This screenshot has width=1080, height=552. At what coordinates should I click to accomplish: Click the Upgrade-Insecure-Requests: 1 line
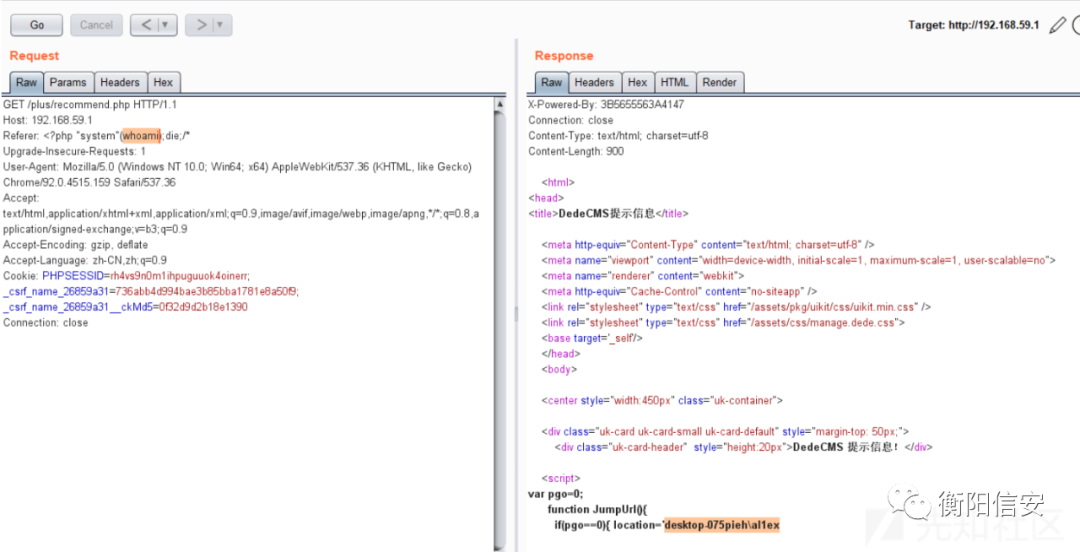click(74, 151)
